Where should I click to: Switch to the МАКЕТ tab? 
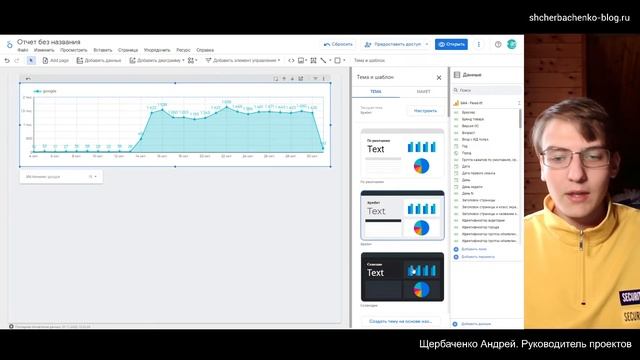(423, 91)
